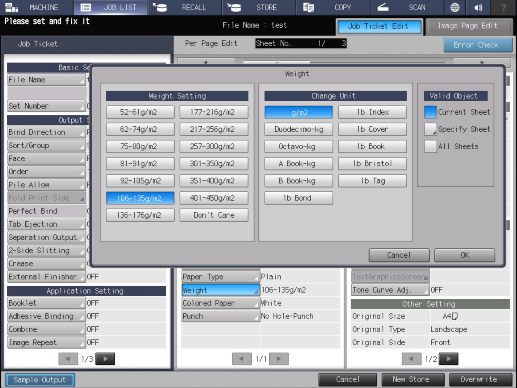The height and width of the screenshot is (388, 517).
Task: Confirm the weight dialog with OK
Action: (x=464, y=255)
